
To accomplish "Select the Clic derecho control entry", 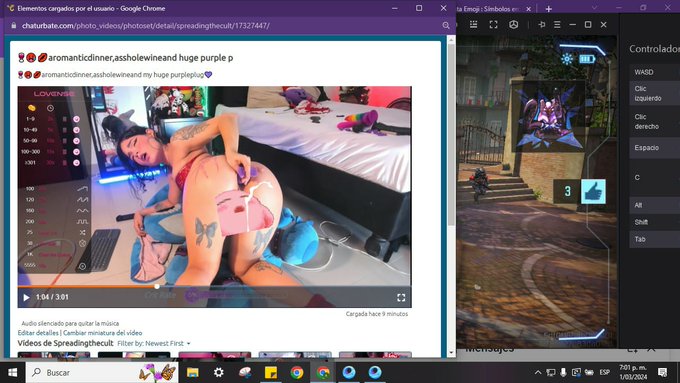I will (x=654, y=121).
